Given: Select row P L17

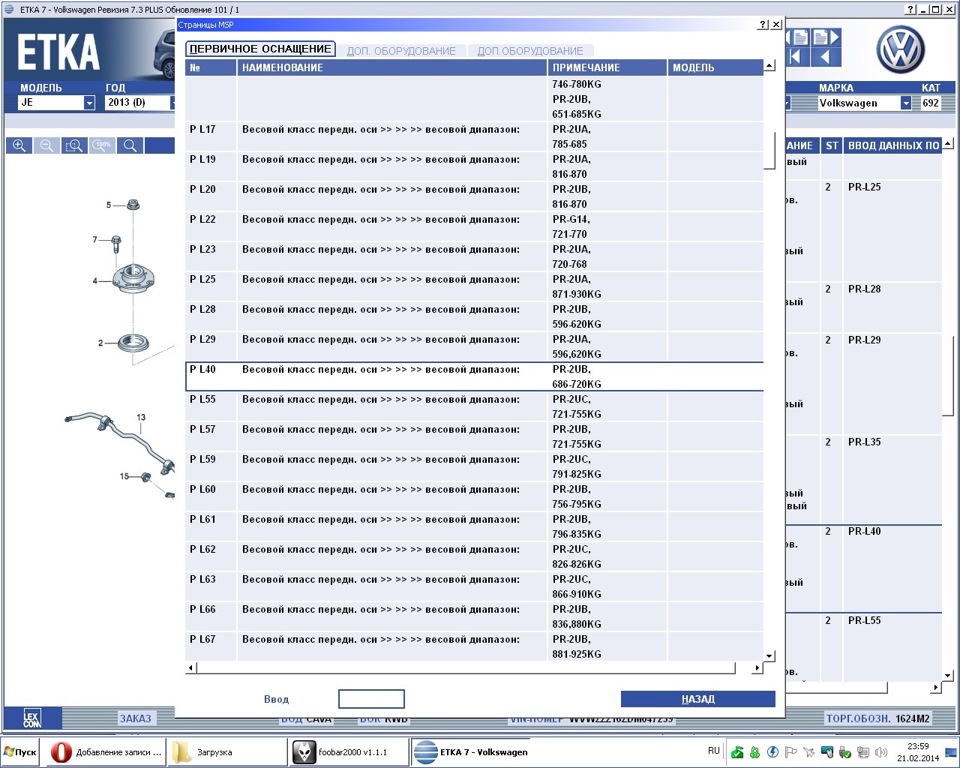Looking at the screenshot, I should [474, 137].
